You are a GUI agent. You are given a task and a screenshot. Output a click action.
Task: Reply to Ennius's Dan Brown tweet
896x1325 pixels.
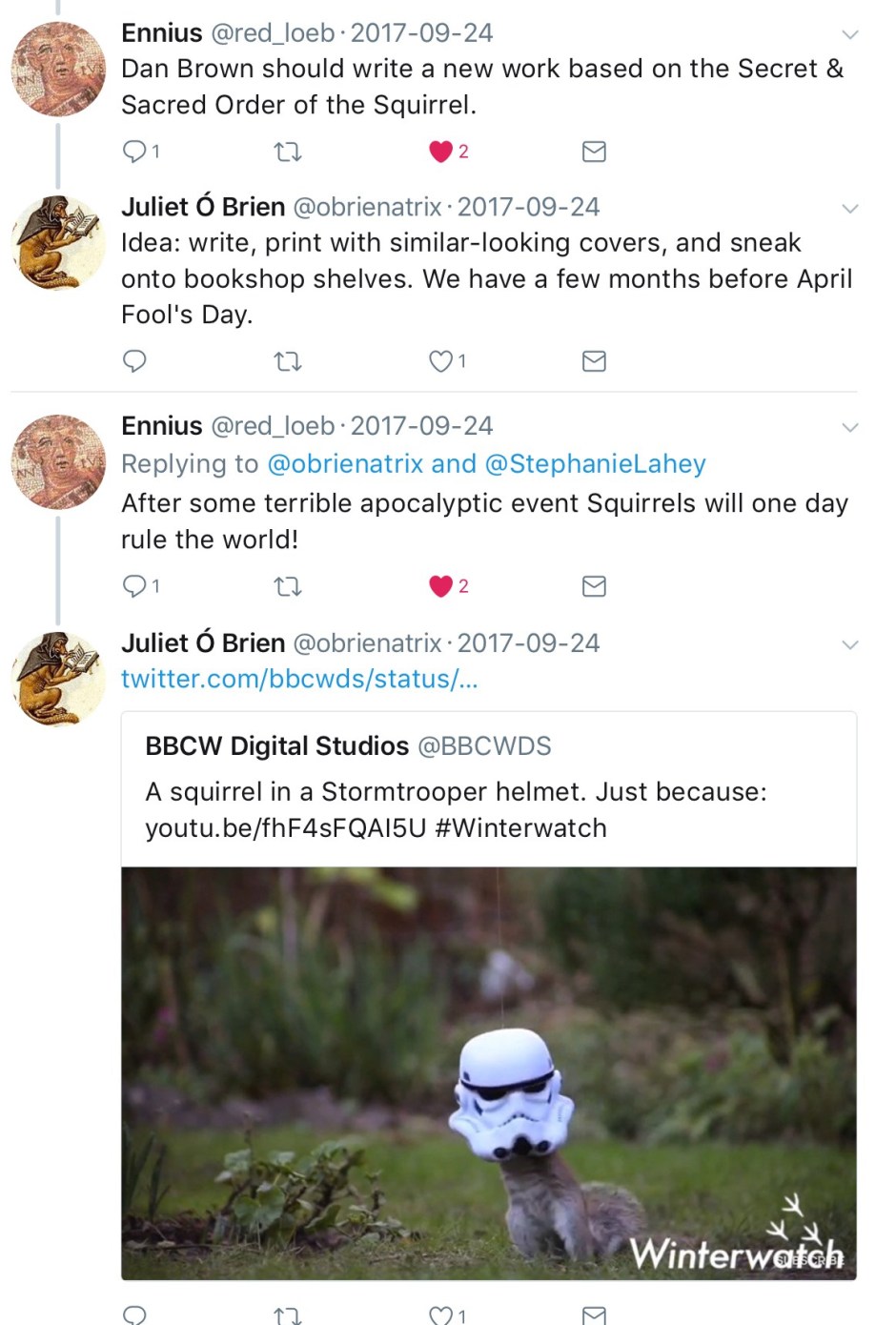tap(135, 152)
